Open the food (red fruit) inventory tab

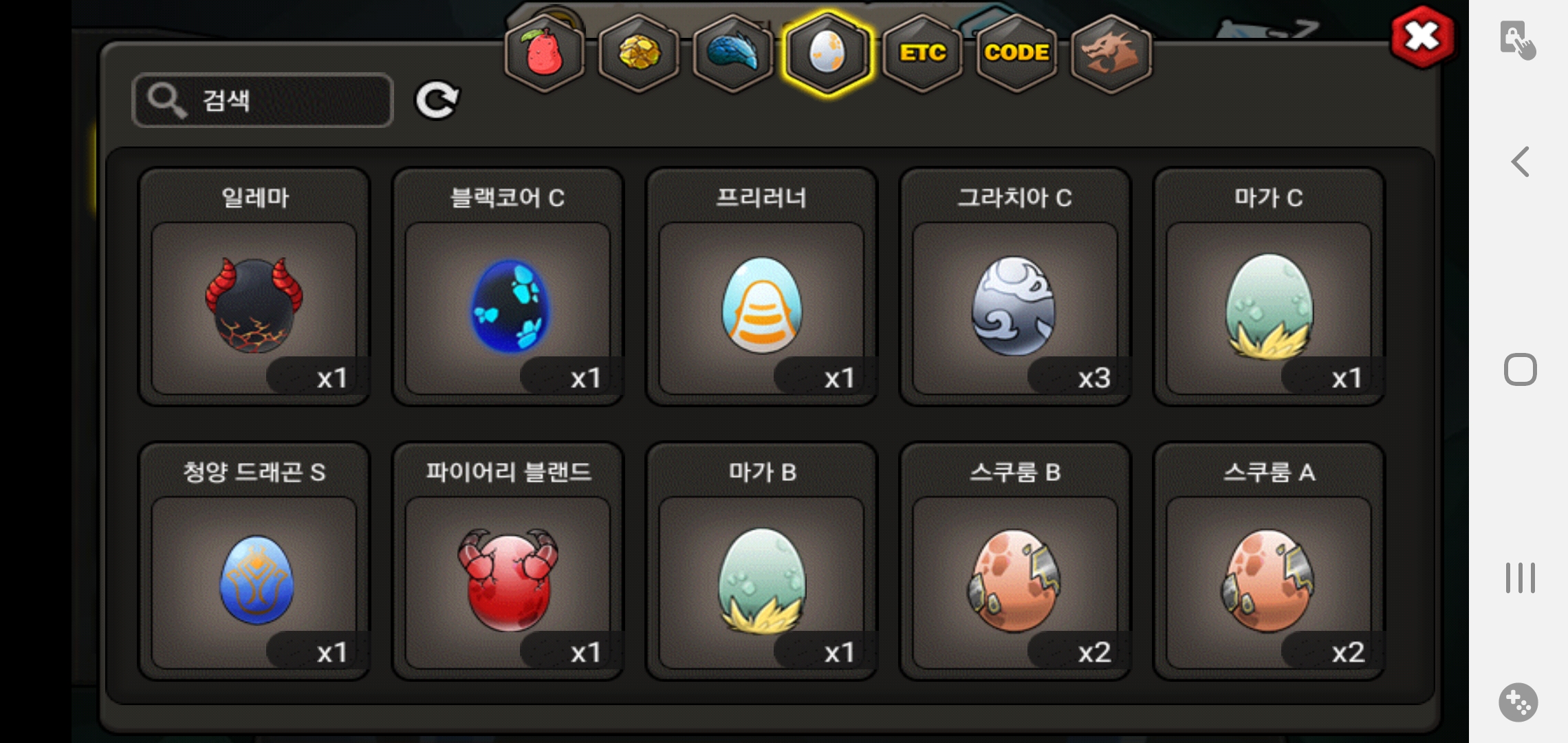(544, 53)
